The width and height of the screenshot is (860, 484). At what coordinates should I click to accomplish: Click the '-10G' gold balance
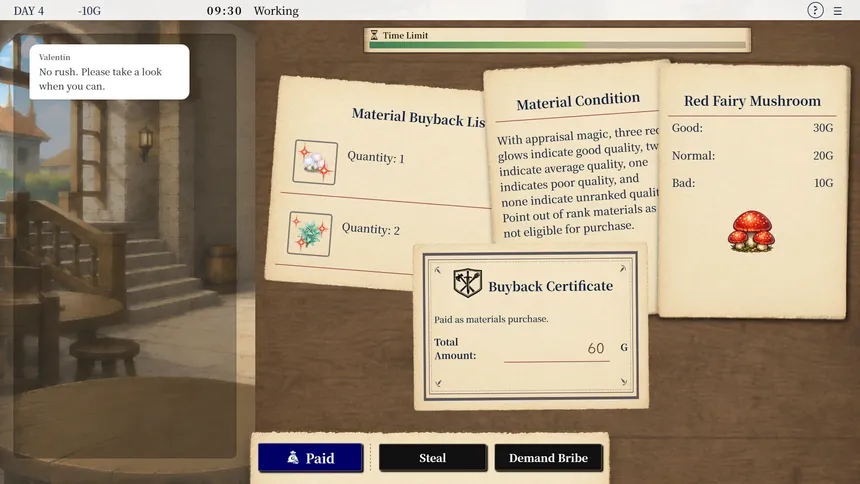89,11
